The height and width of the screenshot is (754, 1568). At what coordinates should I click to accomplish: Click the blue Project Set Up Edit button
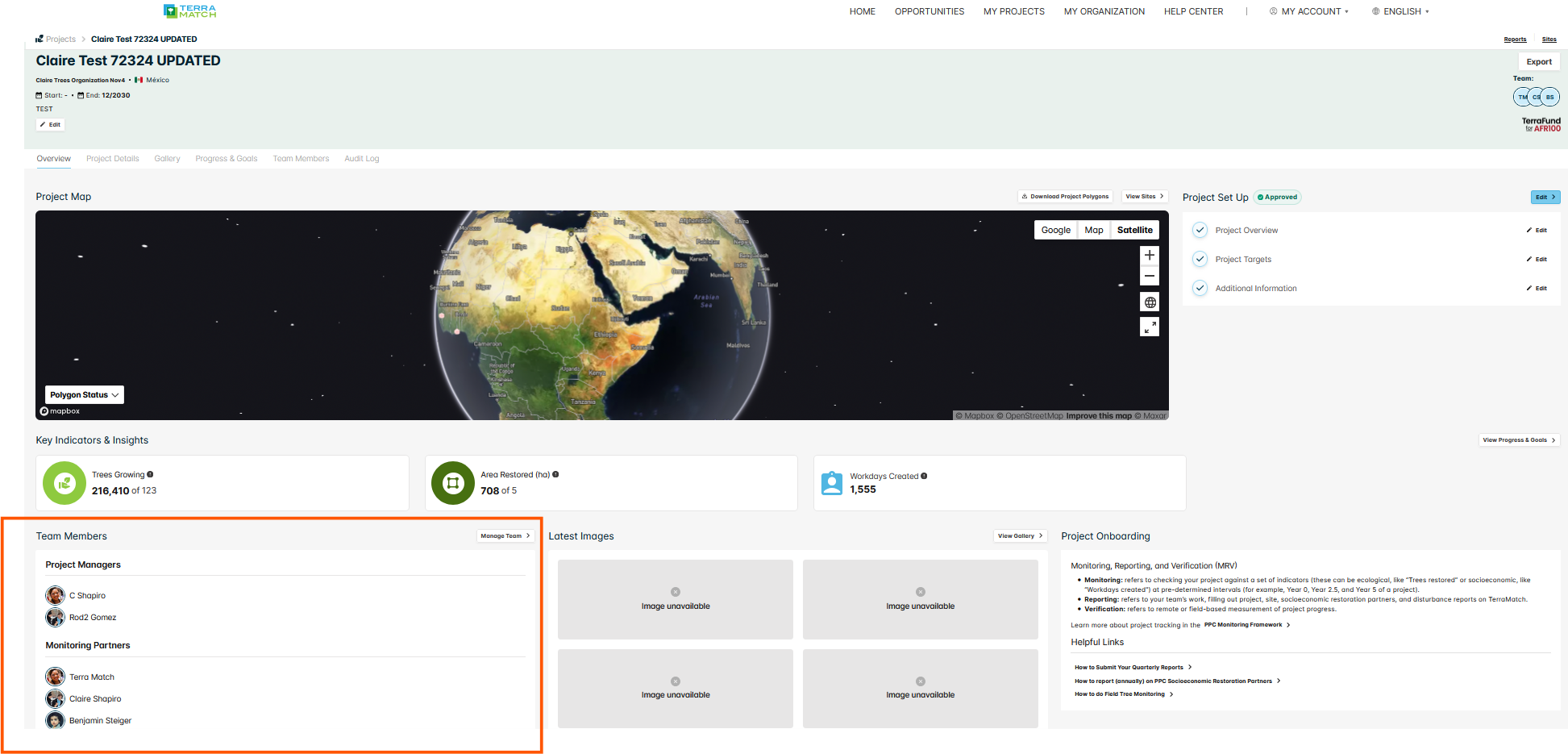tap(1545, 197)
